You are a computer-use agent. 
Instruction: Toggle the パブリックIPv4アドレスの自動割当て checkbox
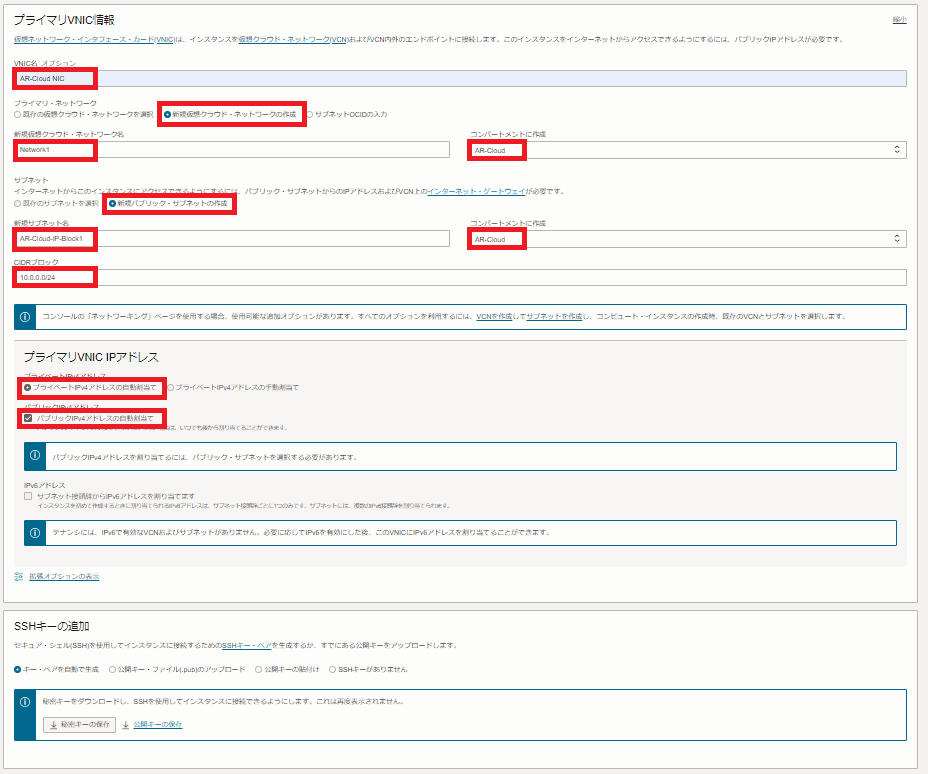pos(29,418)
